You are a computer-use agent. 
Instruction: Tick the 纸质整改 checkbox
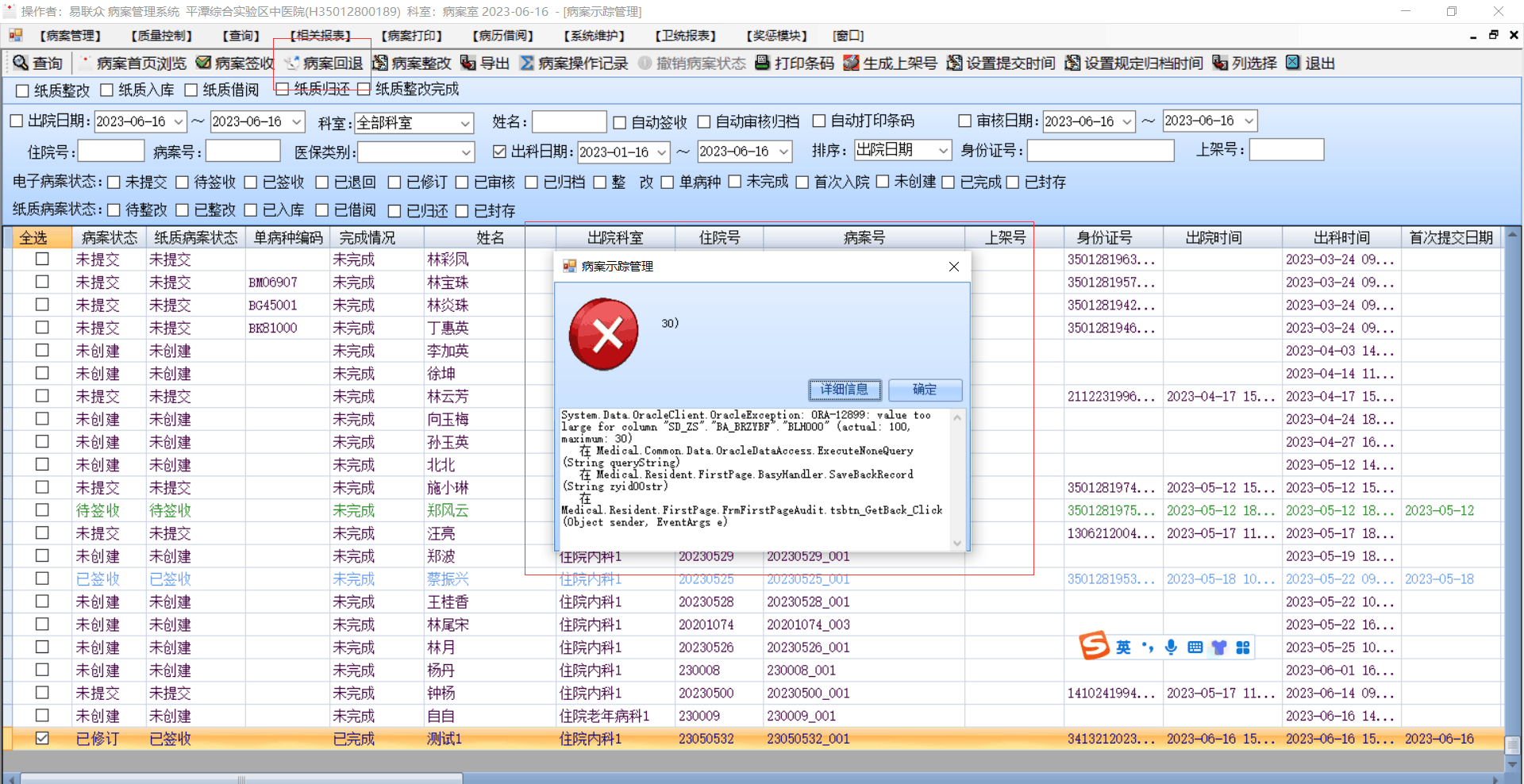(22, 90)
